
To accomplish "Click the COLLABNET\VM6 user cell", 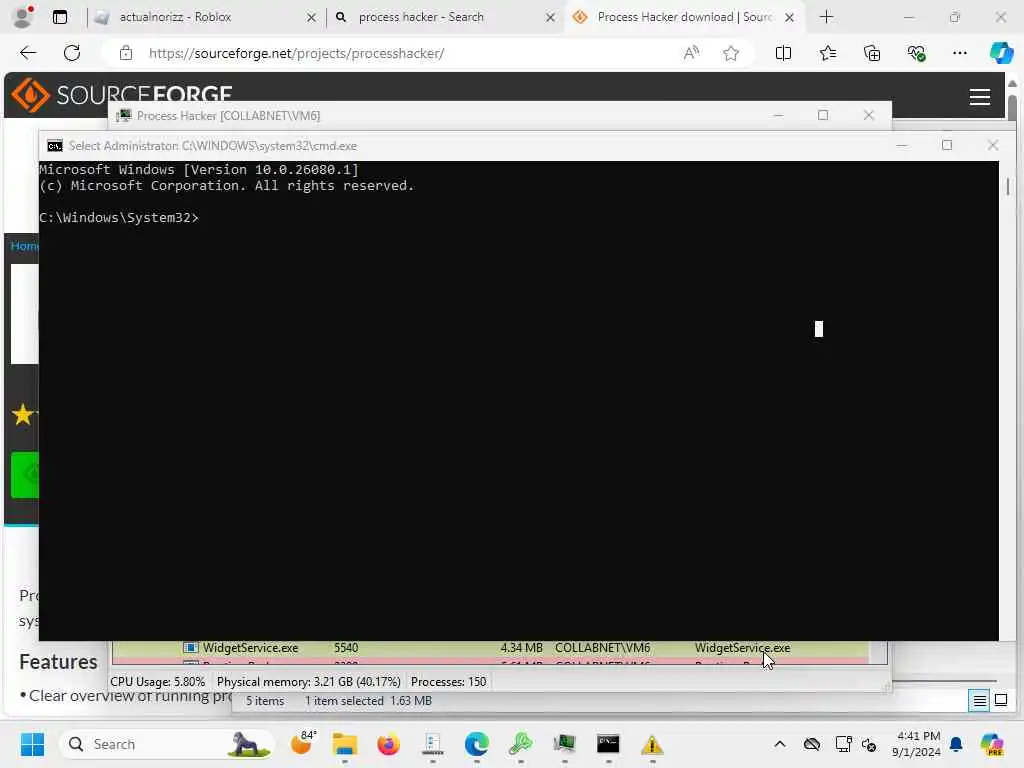I will pos(602,648).
